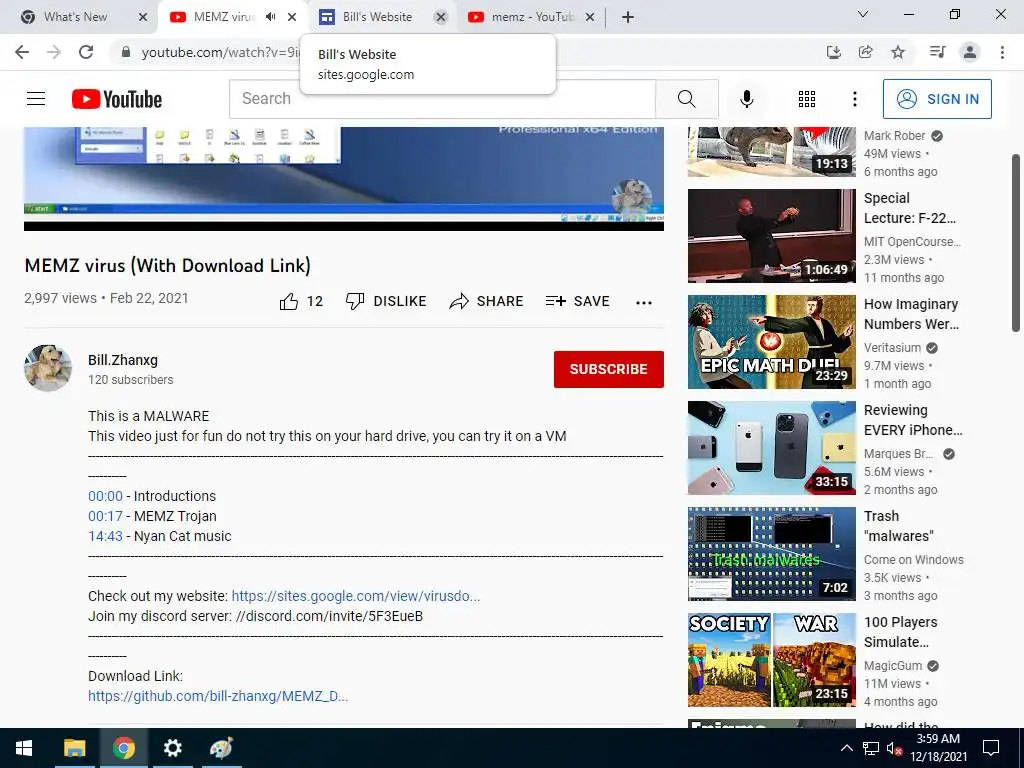Open the sites.google.com website link

(x=356, y=596)
